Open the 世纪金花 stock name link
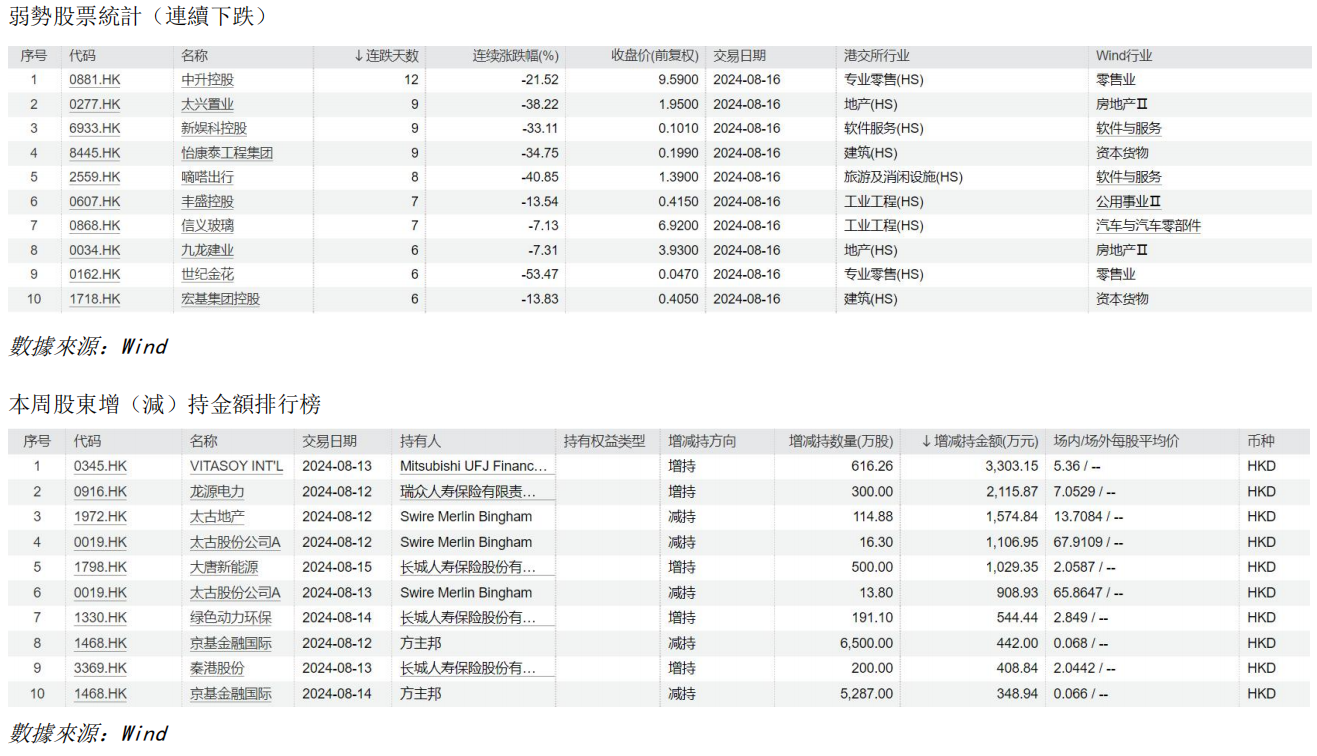Screen dimensions: 1317x756 click(207, 274)
